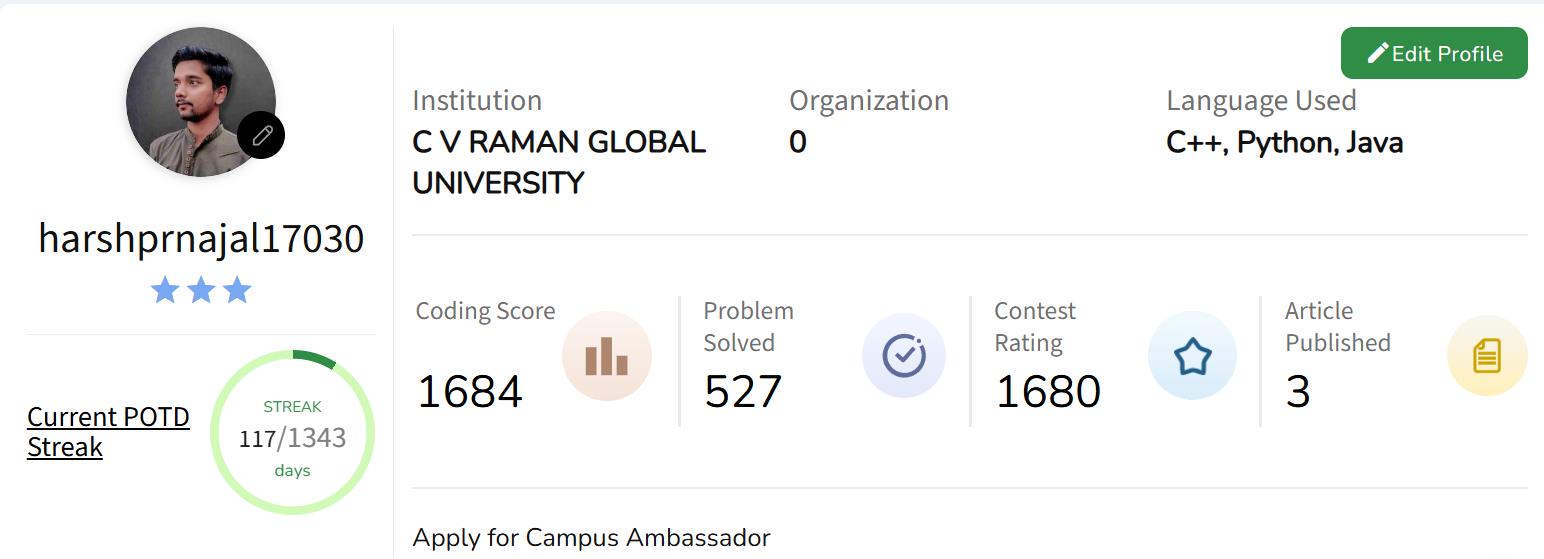Click the pencil icon on profile photo
1544x559 pixels.
[x=261, y=134]
